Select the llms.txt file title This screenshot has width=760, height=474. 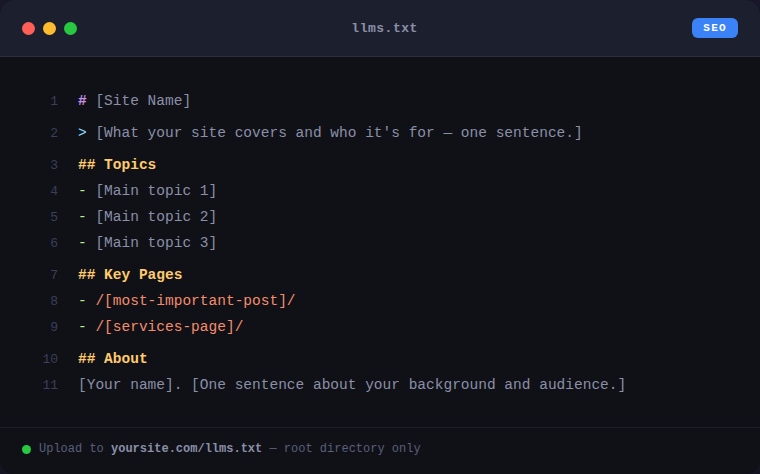pyautogui.click(x=384, y=28)
